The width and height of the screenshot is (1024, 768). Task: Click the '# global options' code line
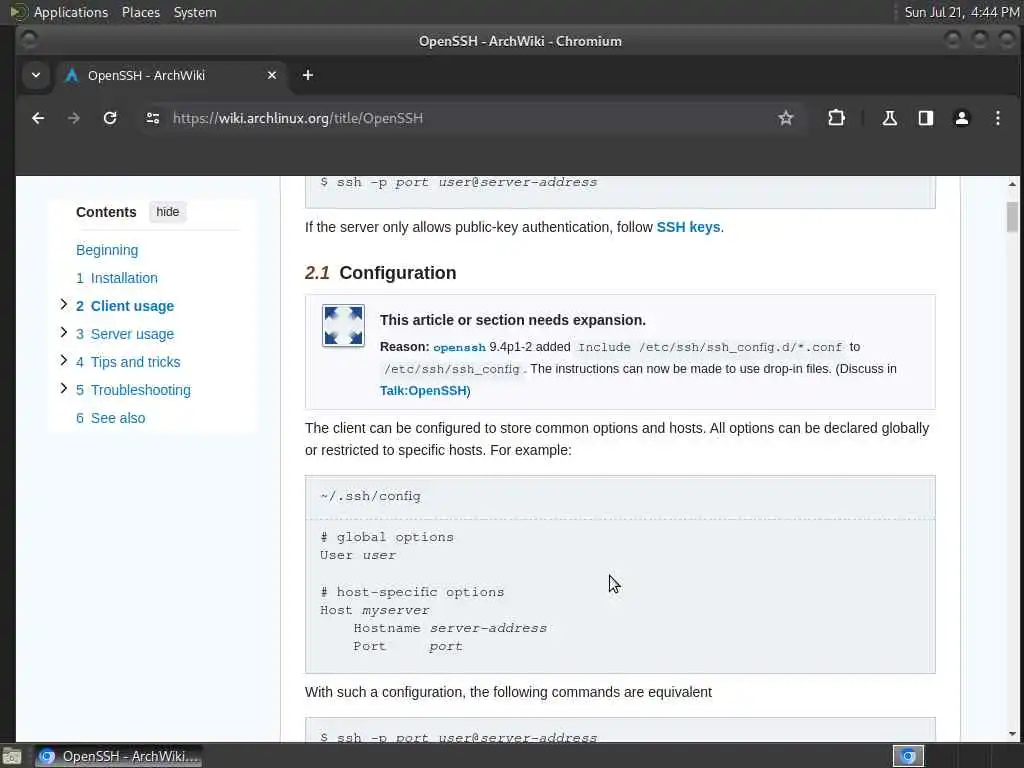(x=387, y=537)
